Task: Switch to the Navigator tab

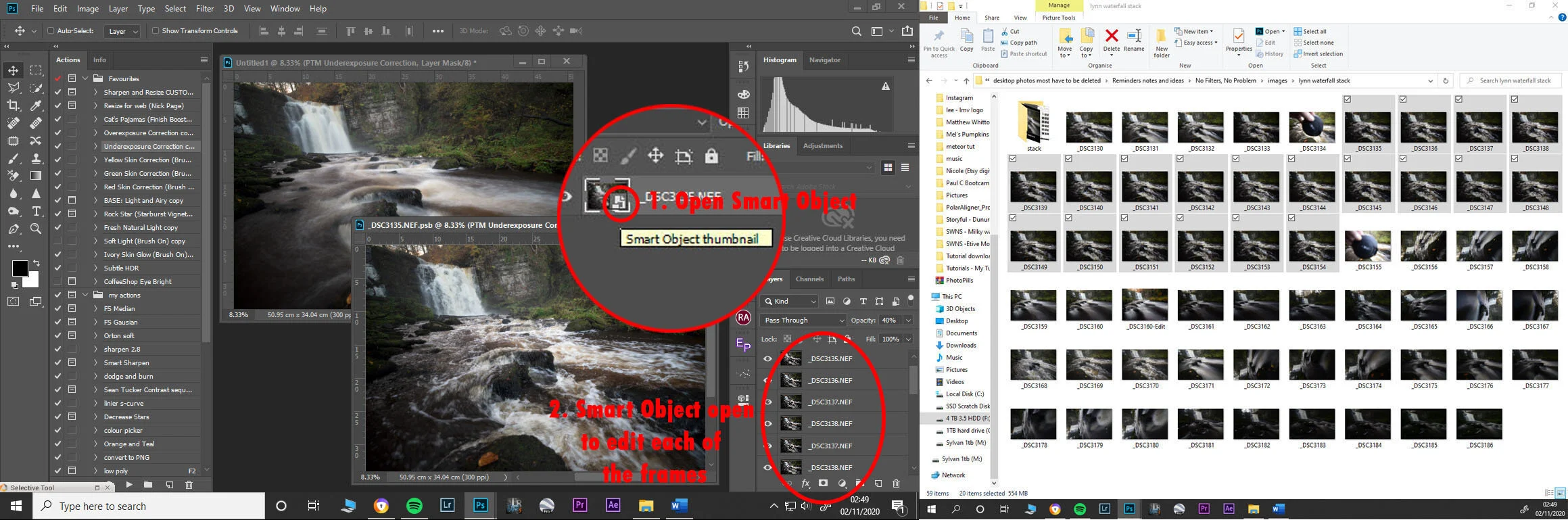Action: 825,60
